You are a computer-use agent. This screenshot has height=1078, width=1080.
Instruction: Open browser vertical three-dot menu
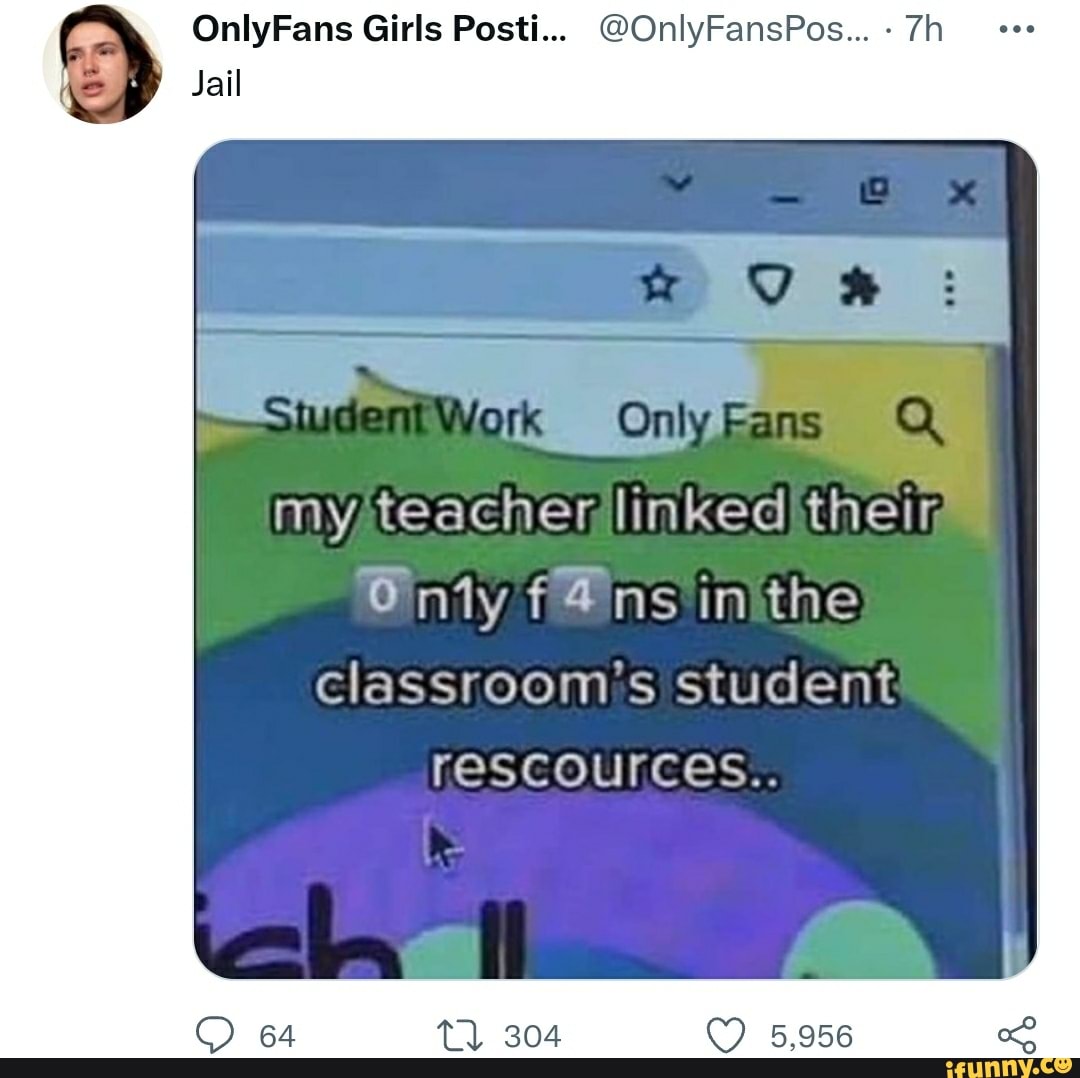(949, 288)
